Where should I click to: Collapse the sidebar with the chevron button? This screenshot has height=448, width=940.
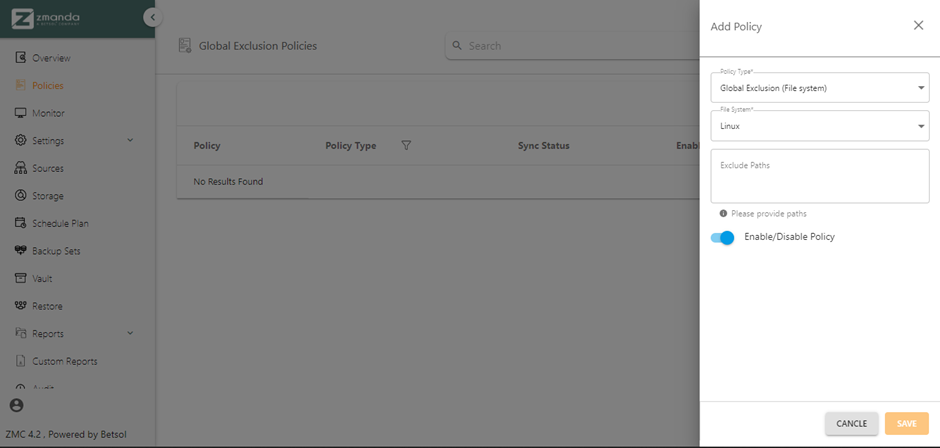click(x=153, y=17)
